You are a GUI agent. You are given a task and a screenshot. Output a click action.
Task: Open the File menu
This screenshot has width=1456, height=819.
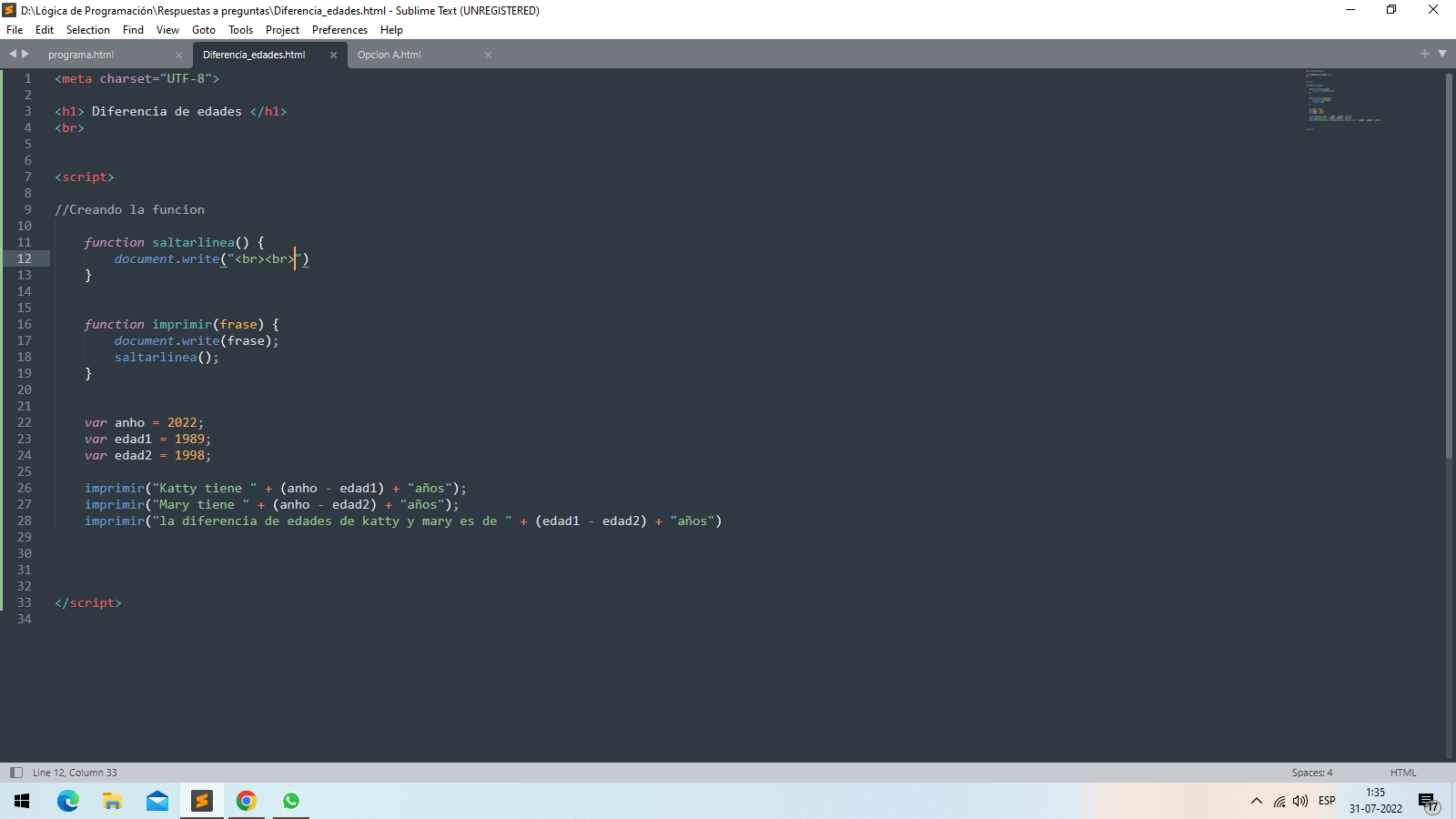tap(15, 30)
